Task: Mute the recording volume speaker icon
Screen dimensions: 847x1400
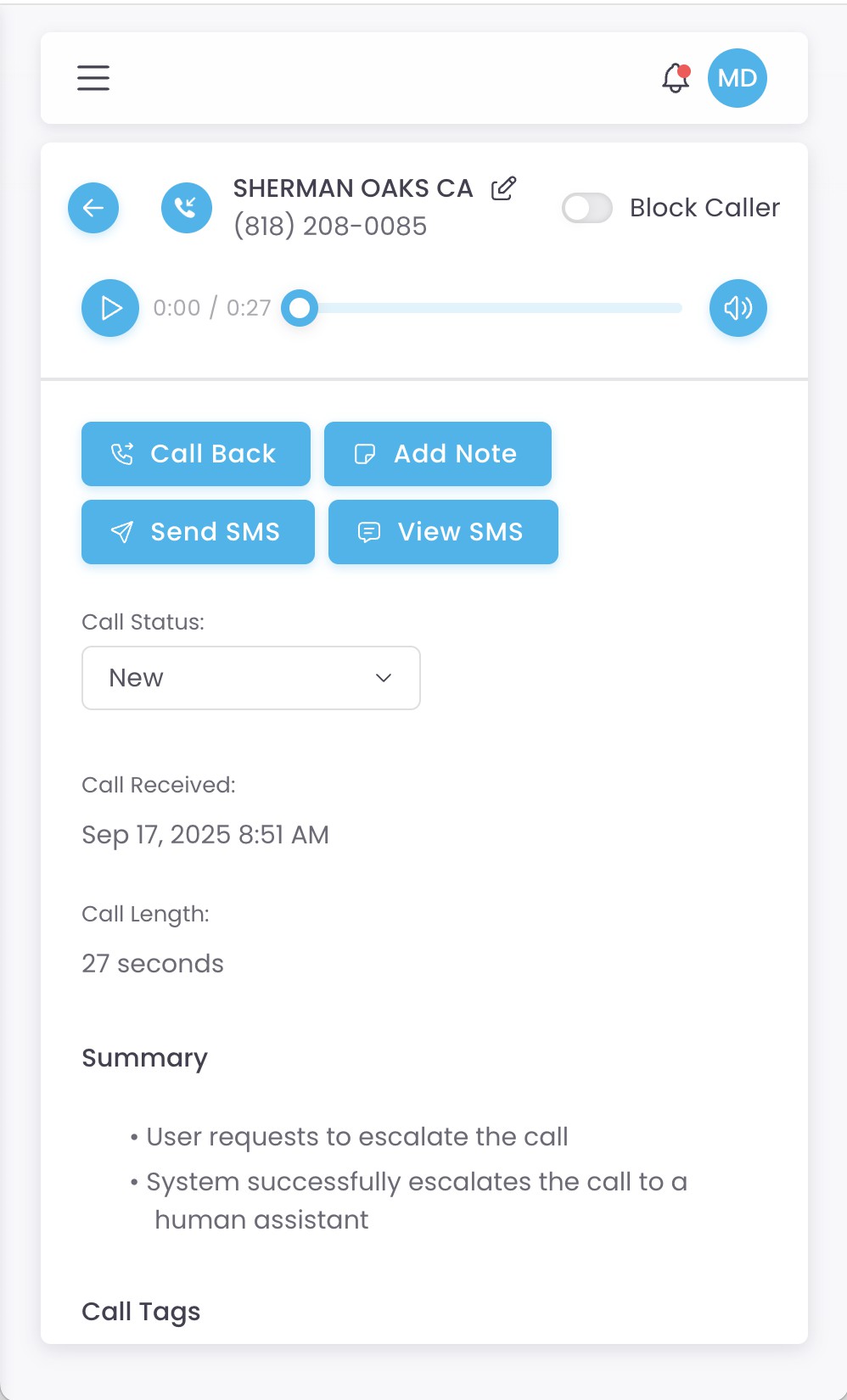Action: click(x=738, y=308)
